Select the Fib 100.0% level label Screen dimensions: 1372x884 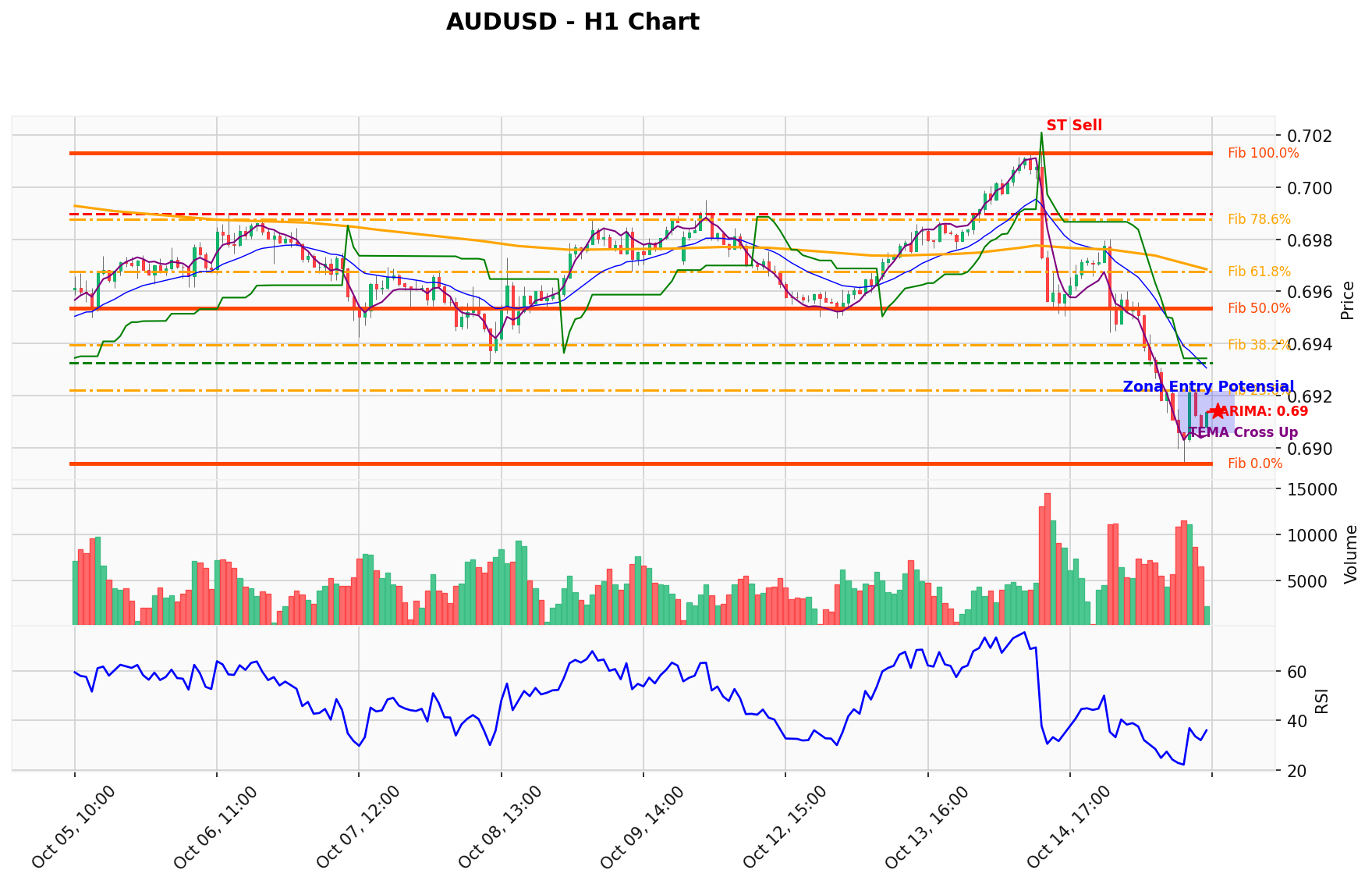[x=1264, y=153]
